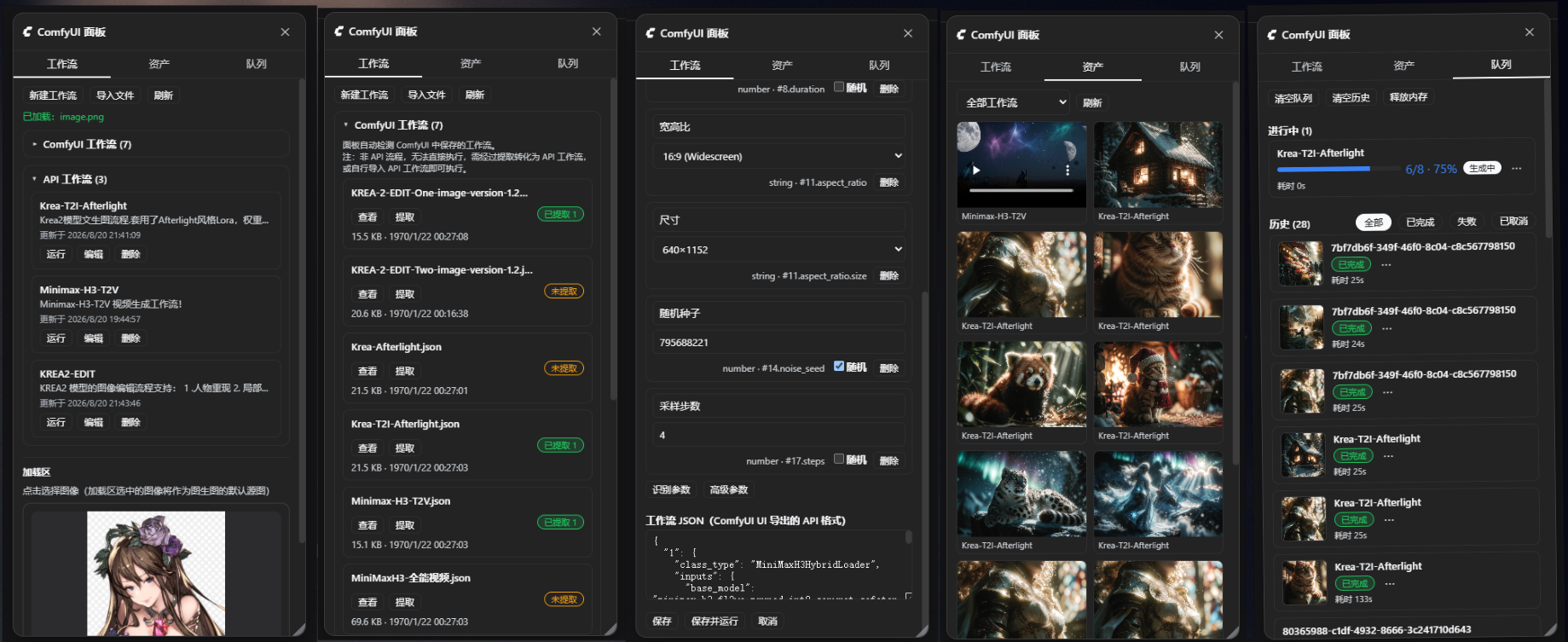The image size is (1568, 642).
Task: Click the 已加载: image.png status text
Action: (x=63, y=117)
